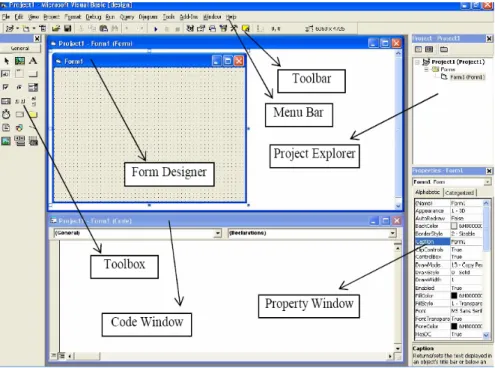Switch to the Categorized properties tab
Screen dimensions: 495x368
pos(460,193)
